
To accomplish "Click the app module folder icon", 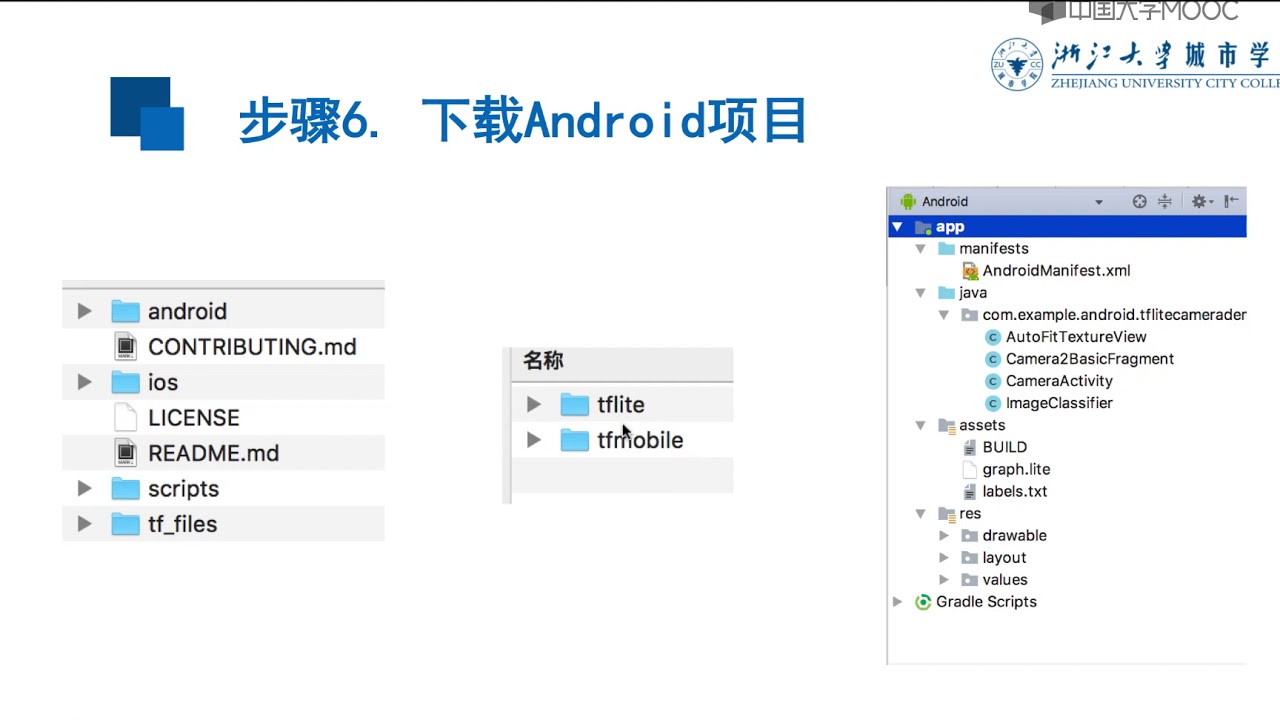I will tap(923, 227).
